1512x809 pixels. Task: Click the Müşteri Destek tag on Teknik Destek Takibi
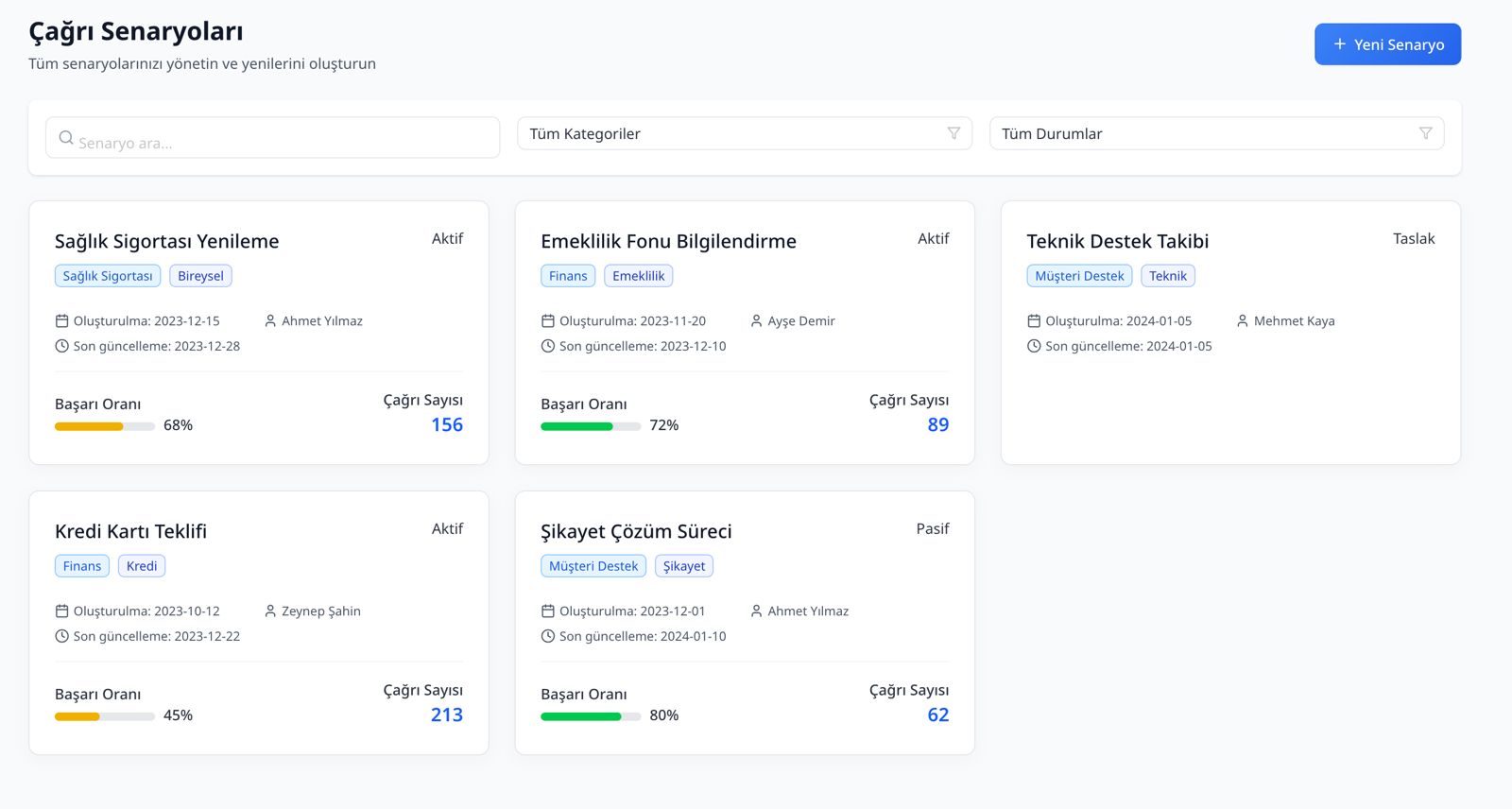1079,276
